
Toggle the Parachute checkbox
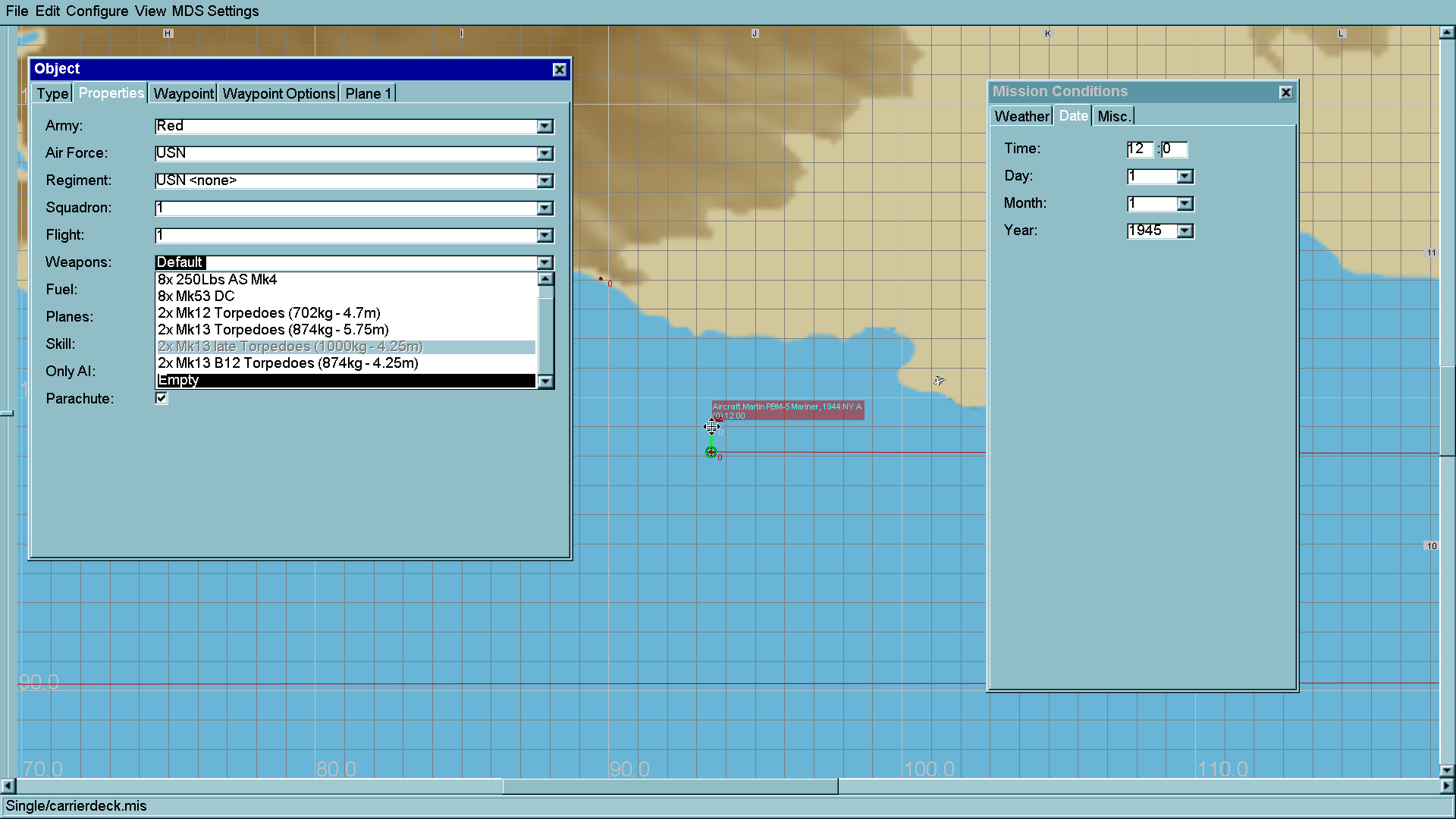point(162,398)
